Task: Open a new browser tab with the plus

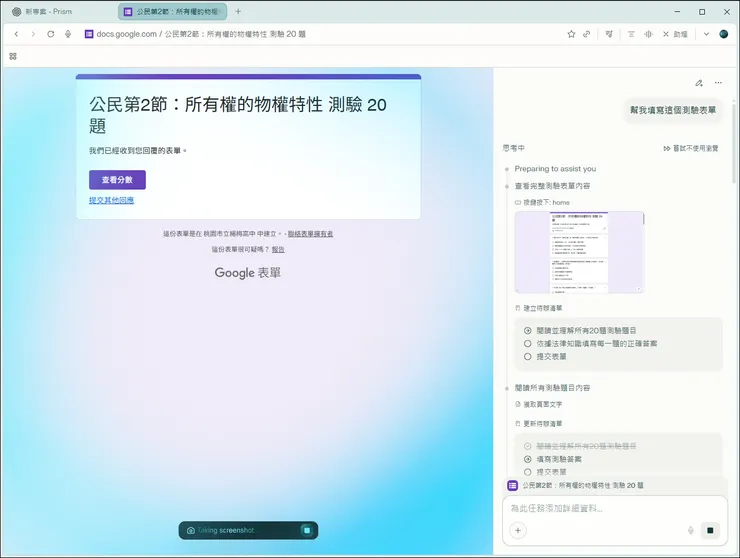Action: (238, 11)
